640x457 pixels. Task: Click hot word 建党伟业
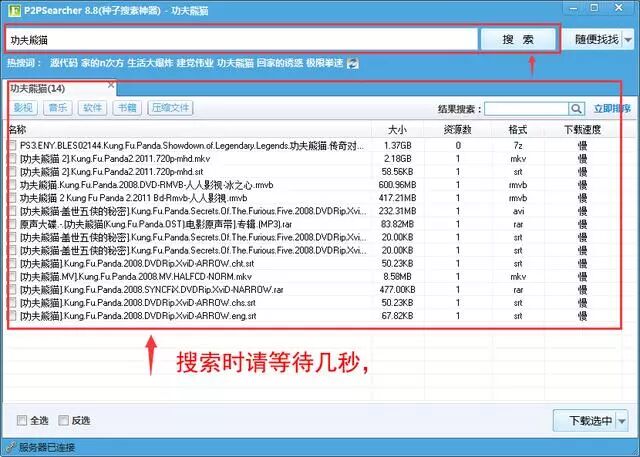[x=195, y=63]
